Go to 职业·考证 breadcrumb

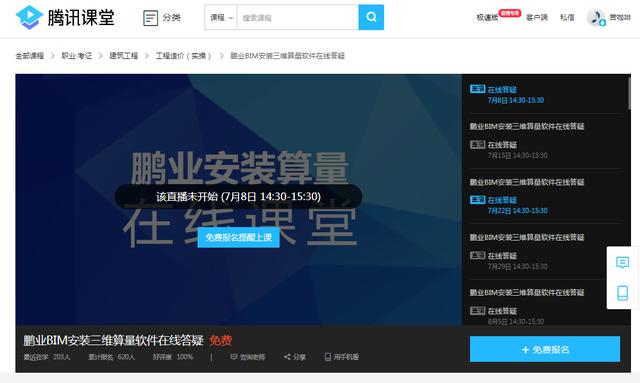pyautogui.click(x=76, y=56)
